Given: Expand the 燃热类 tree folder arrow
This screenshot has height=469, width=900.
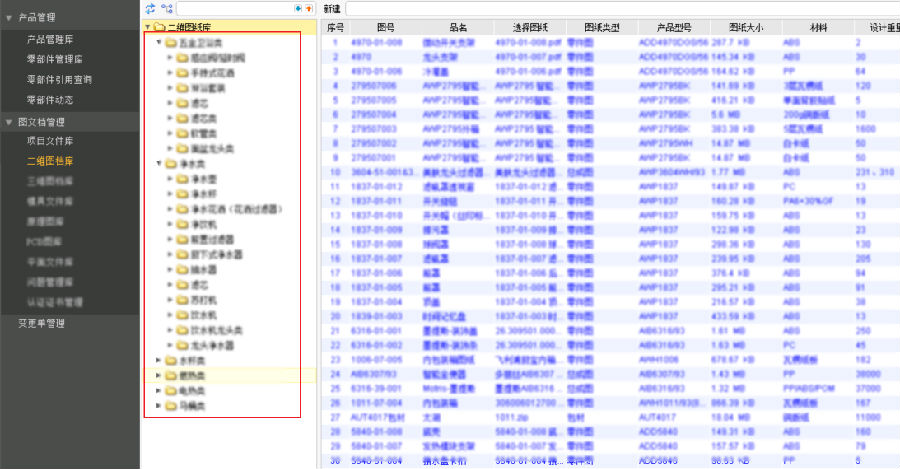Looking at the screenshot, I should pos(159,375).
